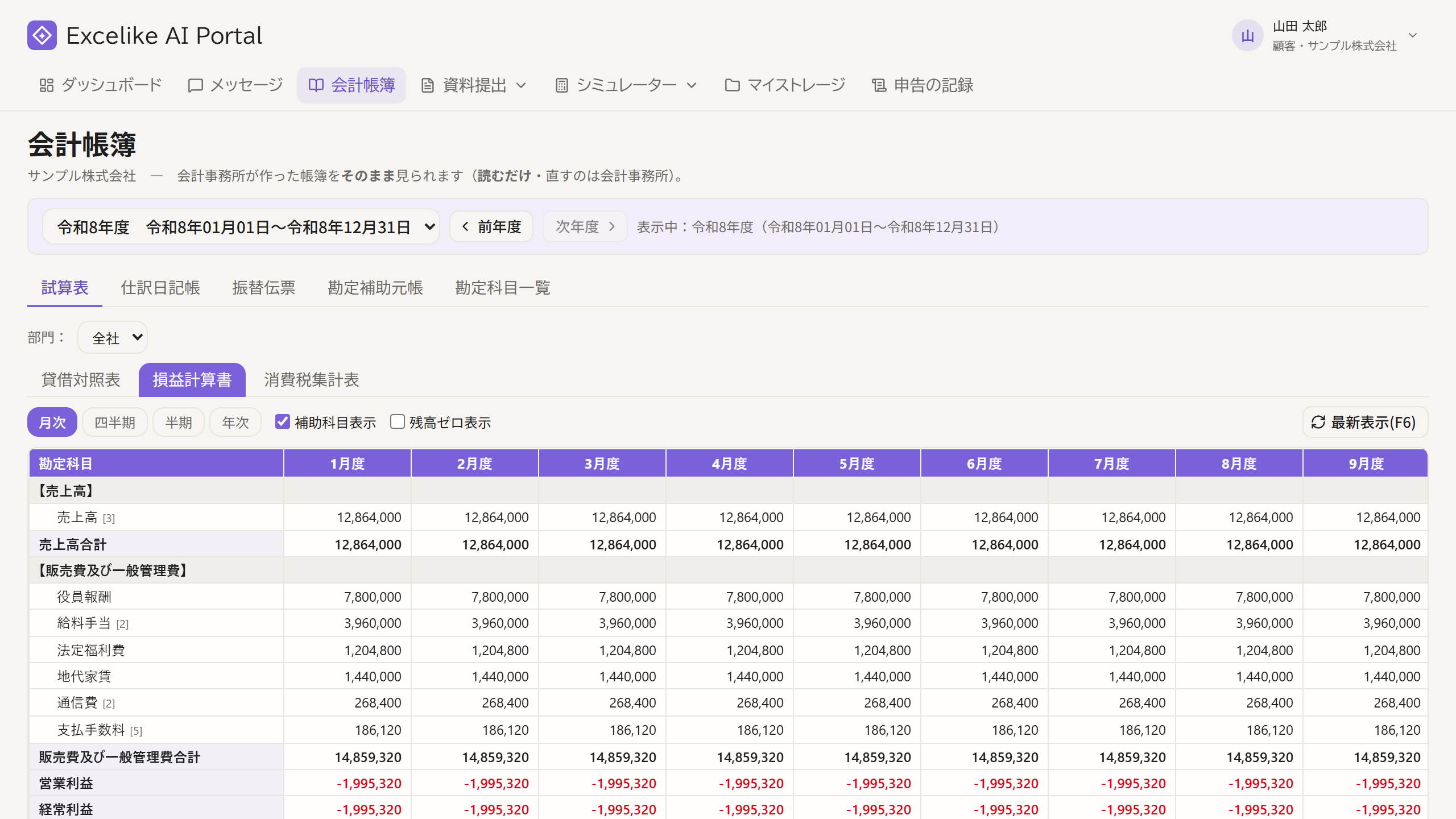
Task: Click the メッセージ speech bubble icon
Action: (x=195, y=85)
